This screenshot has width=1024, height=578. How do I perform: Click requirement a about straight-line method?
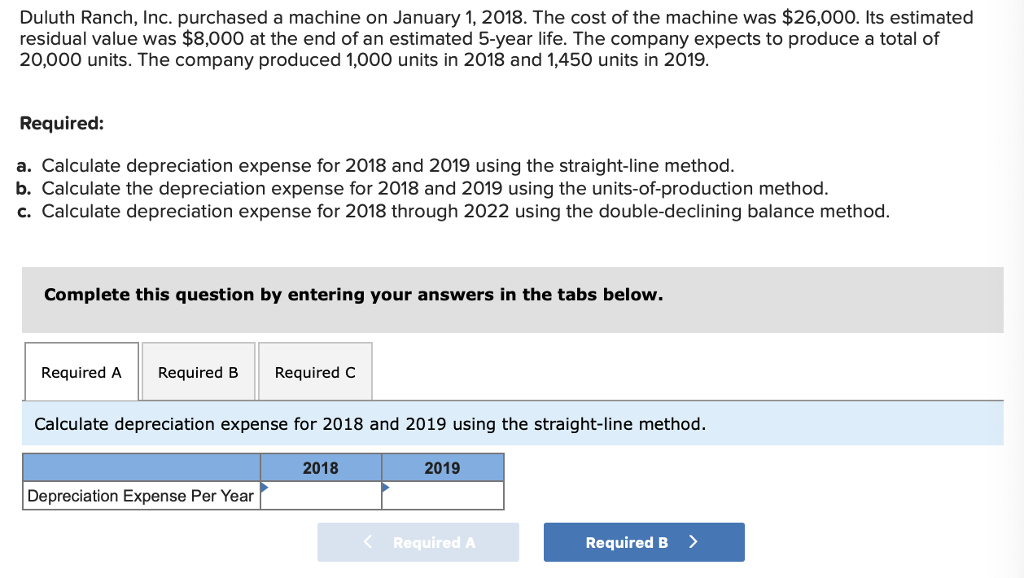375,165
